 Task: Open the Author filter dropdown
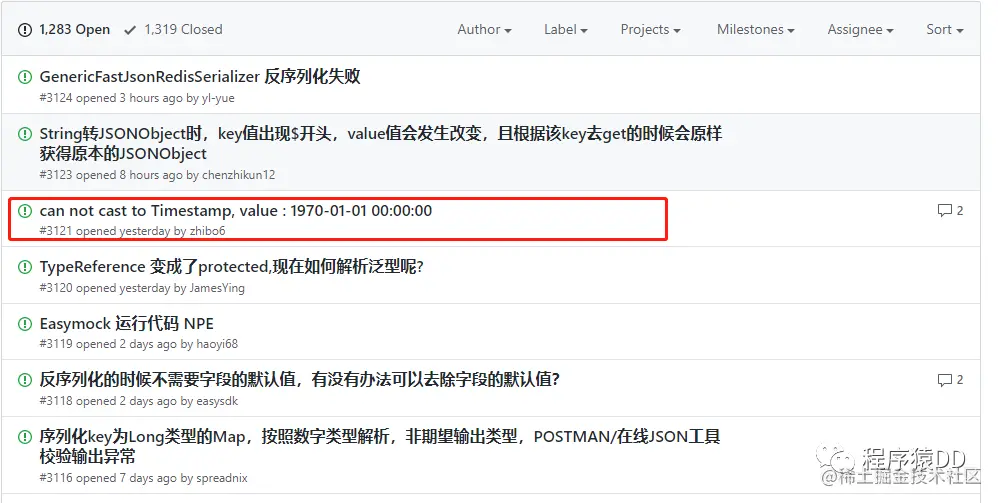coord(484,30)
